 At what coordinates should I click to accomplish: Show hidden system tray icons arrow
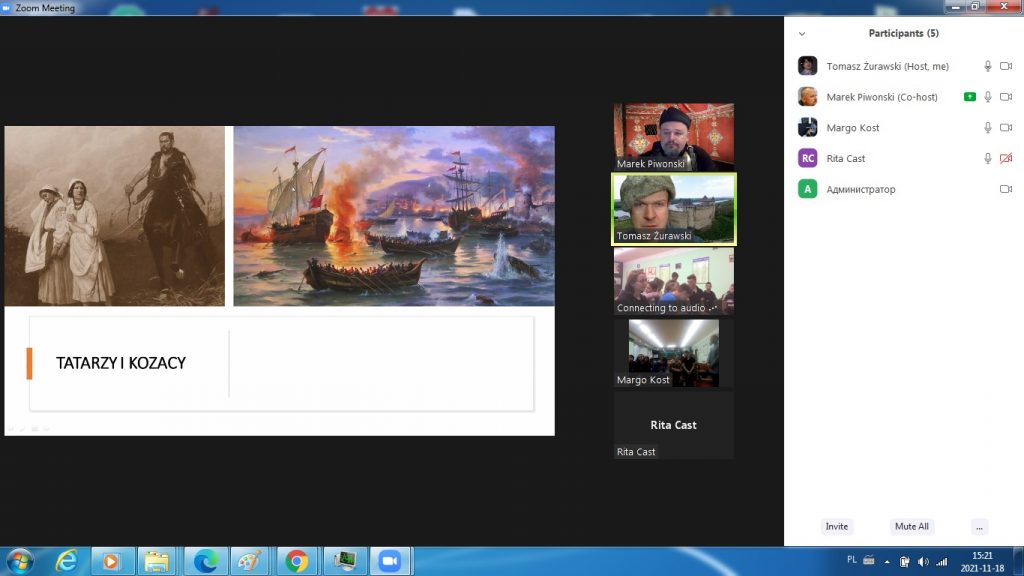[x=887, y=561]
